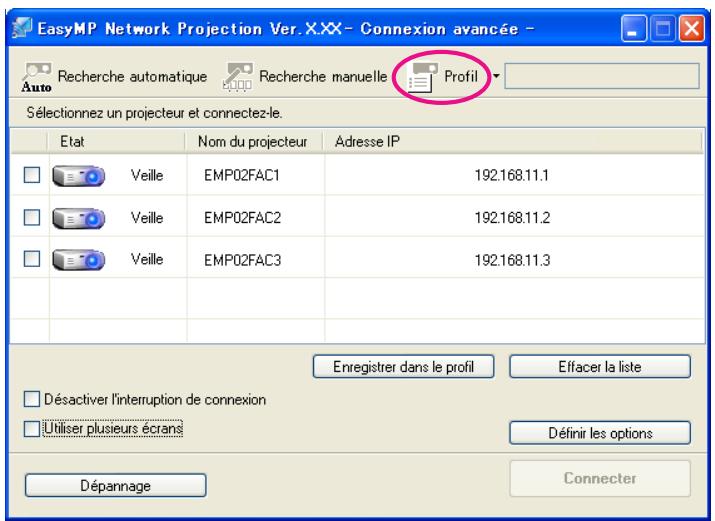Enable Utiliser plusieurs écrans option

tap(31, 428)
